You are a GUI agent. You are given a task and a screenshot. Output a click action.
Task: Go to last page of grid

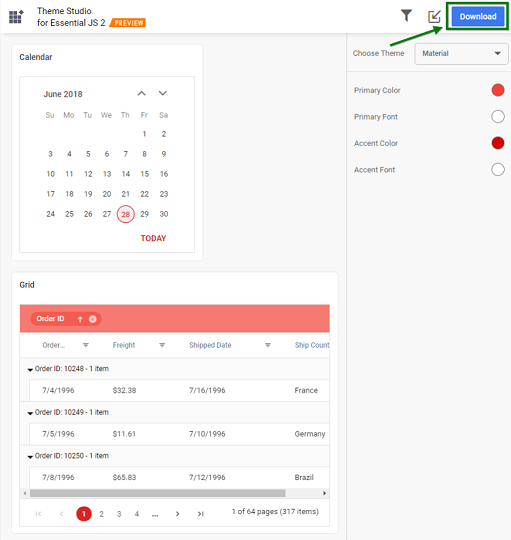click(200, 514)
